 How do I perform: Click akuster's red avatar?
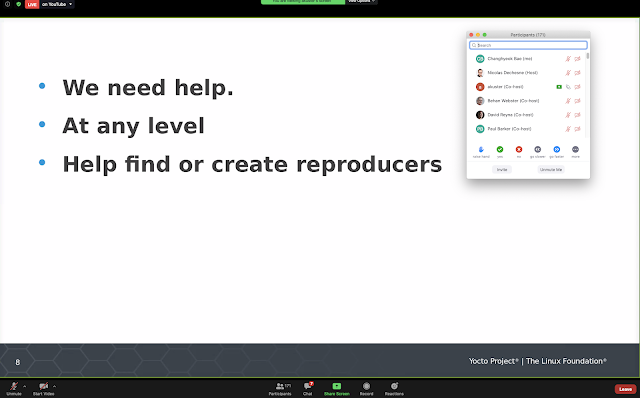tap(480, 87)
